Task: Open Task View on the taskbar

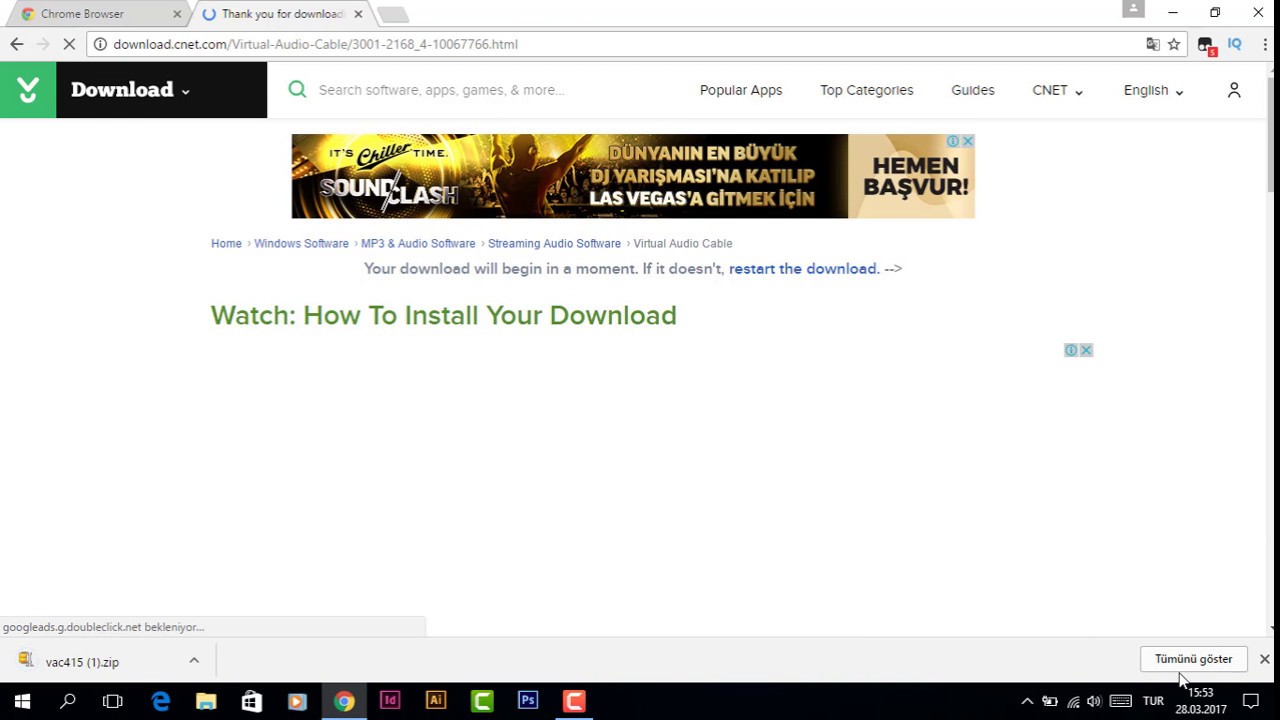Action: [113, 701]
